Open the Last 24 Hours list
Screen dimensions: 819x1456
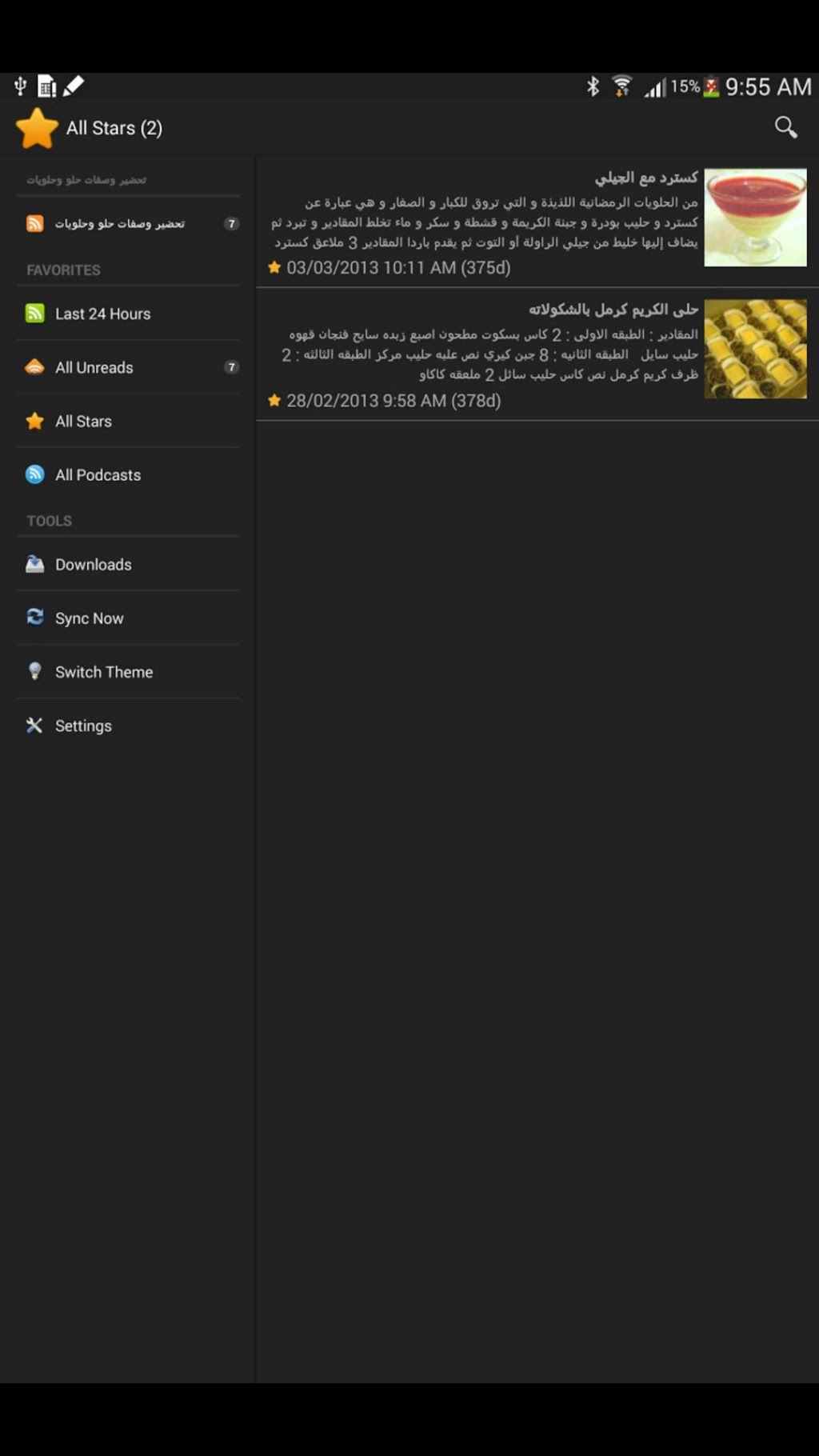[128, 314]
